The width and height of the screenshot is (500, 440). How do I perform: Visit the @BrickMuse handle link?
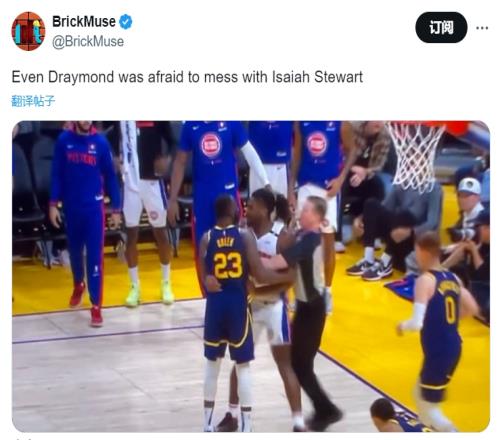coord(88,42)
